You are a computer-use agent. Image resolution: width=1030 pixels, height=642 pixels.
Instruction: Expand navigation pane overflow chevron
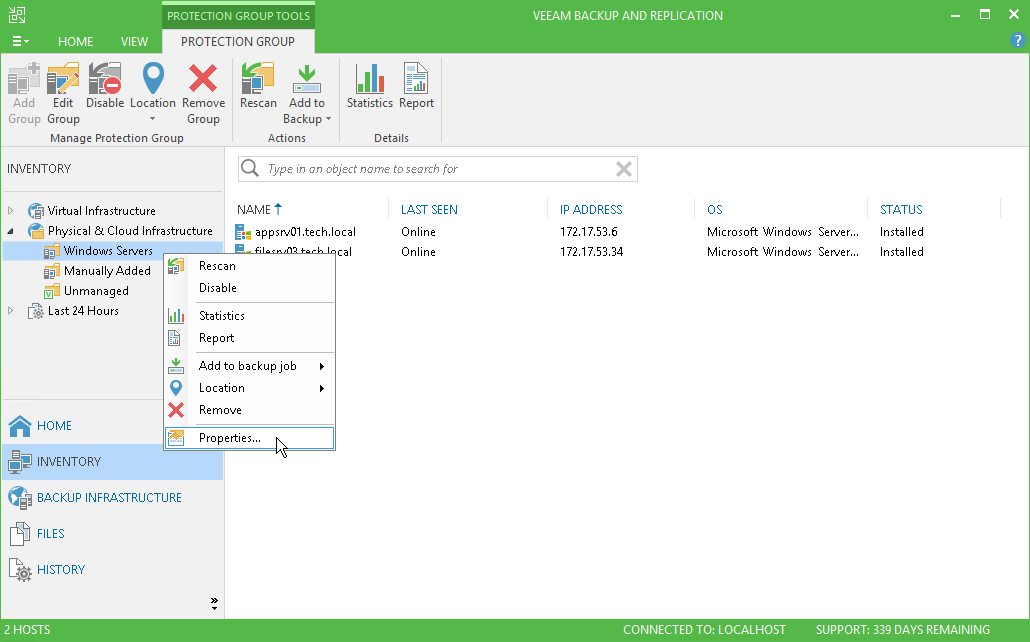214,604
